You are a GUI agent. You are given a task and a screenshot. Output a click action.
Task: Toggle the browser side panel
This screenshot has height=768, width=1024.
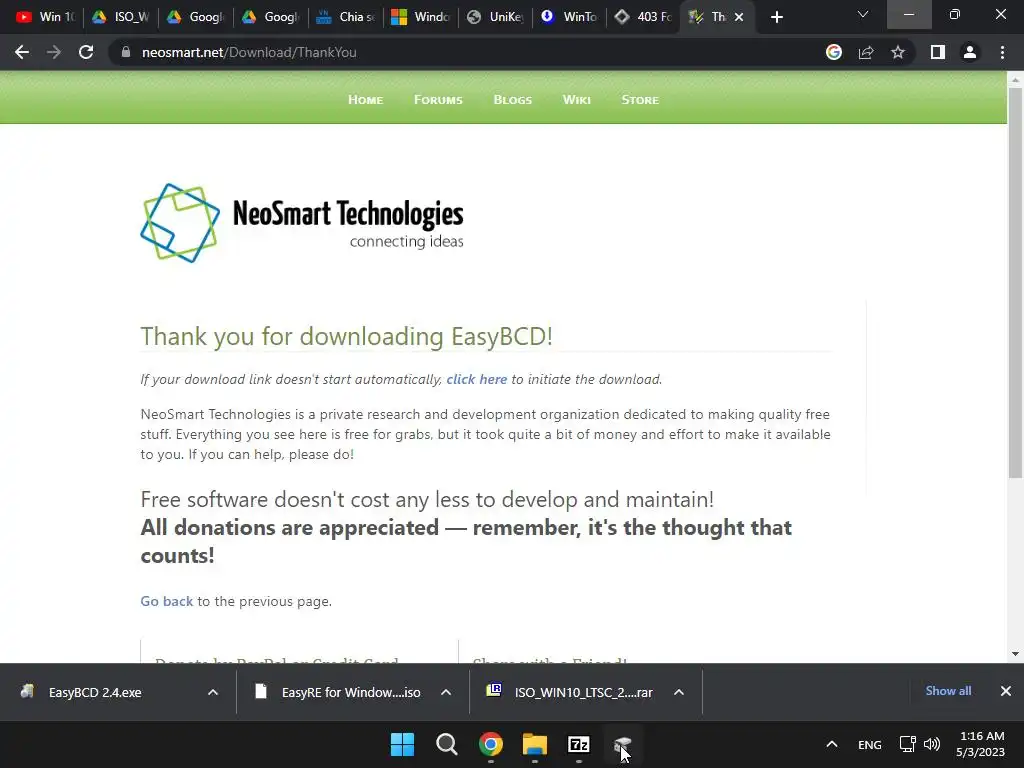938,52
